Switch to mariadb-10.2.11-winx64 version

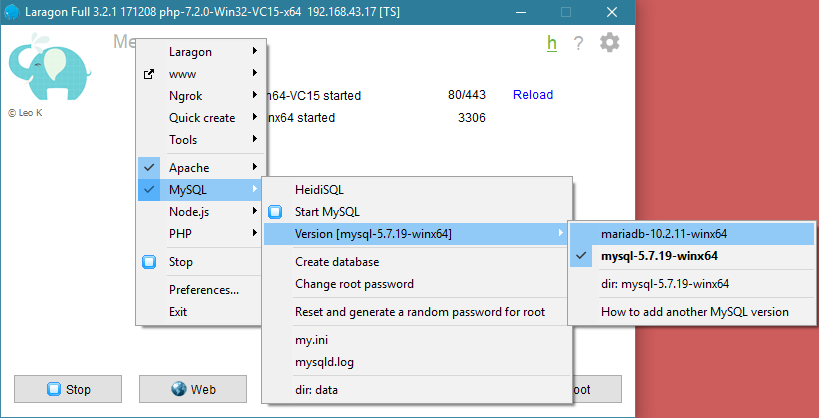[692, 234]
